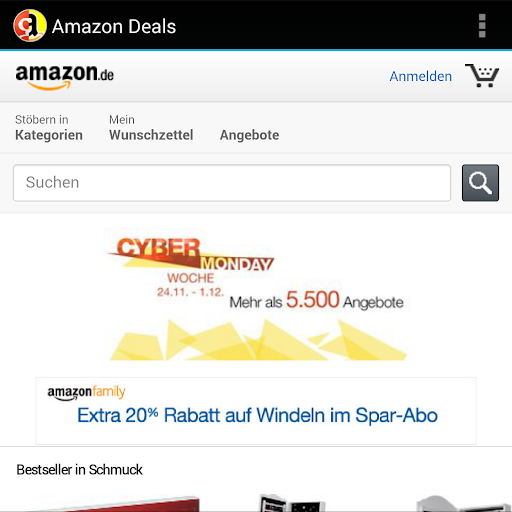Image resolution: width=512 pixels, height=512 pixels.
Task: Click Bestseller in Schmuck heading
Action: point(79,470)
